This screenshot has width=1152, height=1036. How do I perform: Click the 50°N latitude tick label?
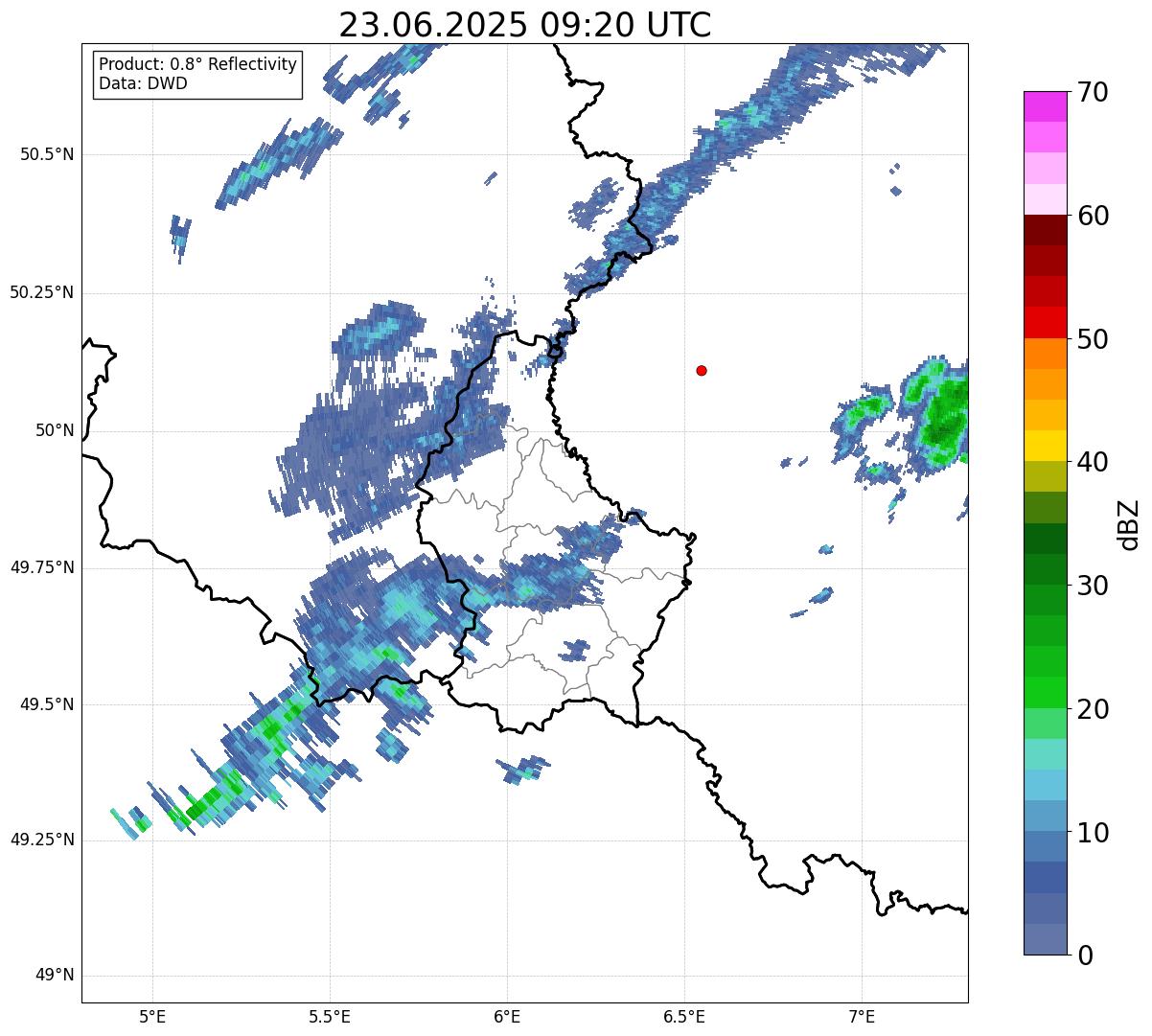(55, 430)
